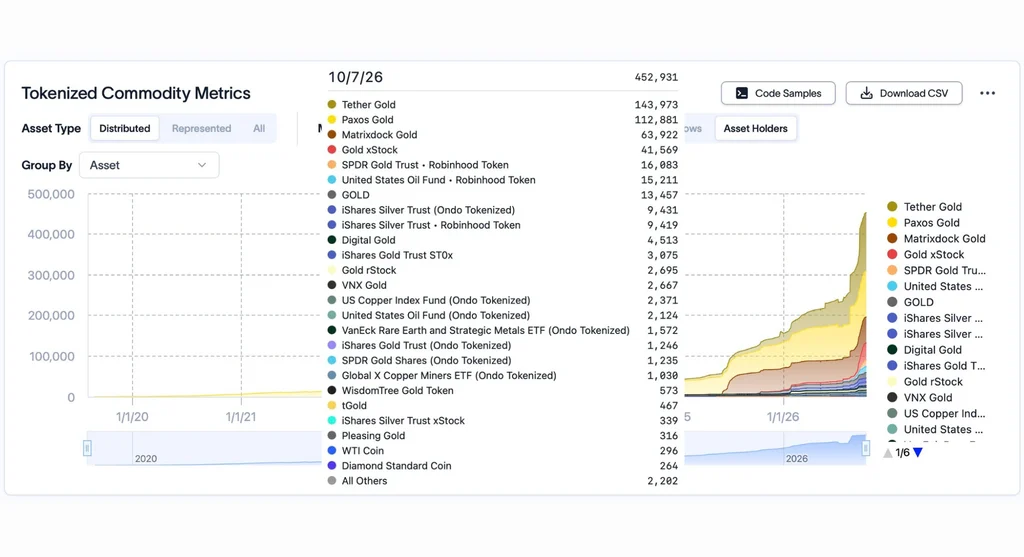Select All asset type
Screen dimensions: 1024x557
tap(259, 129)
